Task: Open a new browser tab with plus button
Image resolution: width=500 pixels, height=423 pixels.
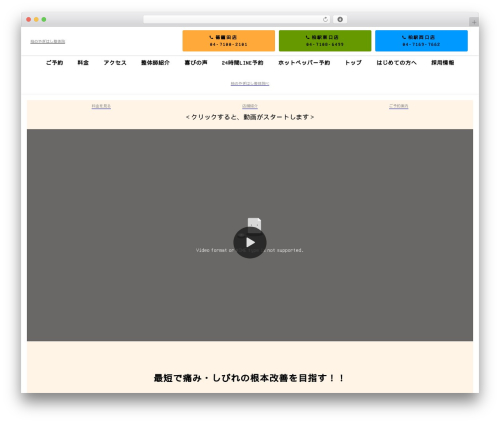Action: pyautogui.click(x=474, y=22)
